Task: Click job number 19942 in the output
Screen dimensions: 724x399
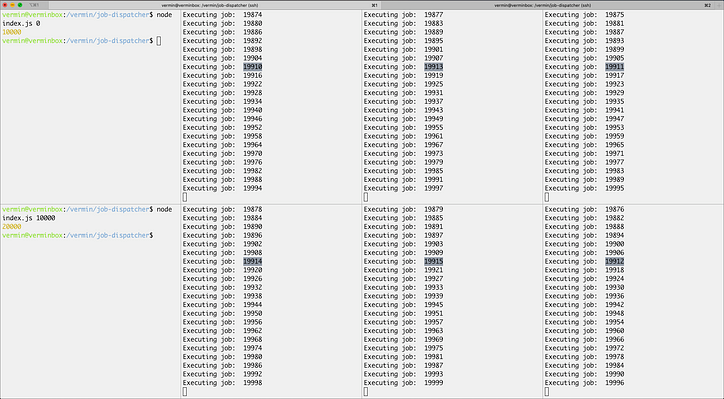Action: click(615, 305)
